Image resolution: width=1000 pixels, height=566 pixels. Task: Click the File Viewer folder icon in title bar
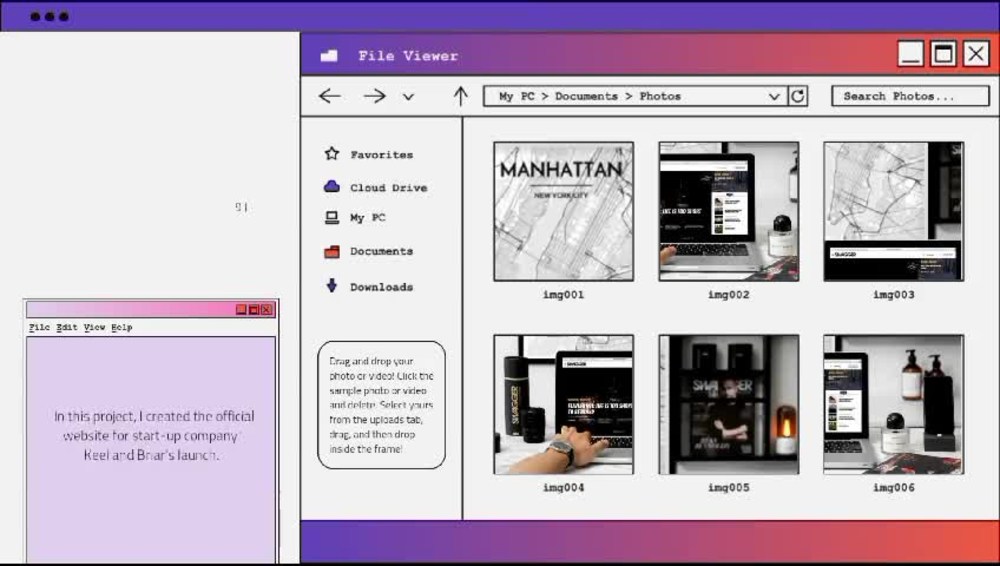(329, 56)
